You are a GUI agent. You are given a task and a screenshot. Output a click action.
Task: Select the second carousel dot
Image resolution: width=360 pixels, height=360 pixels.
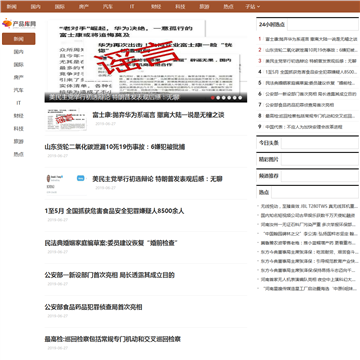click(218, 98)
